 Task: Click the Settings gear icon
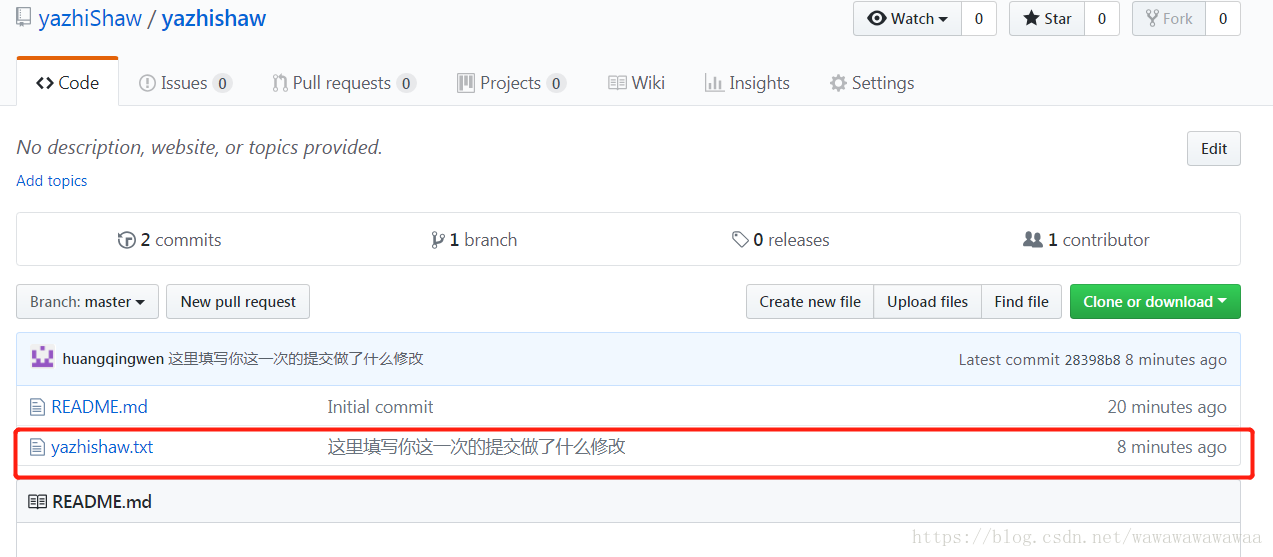pos(838,83)
